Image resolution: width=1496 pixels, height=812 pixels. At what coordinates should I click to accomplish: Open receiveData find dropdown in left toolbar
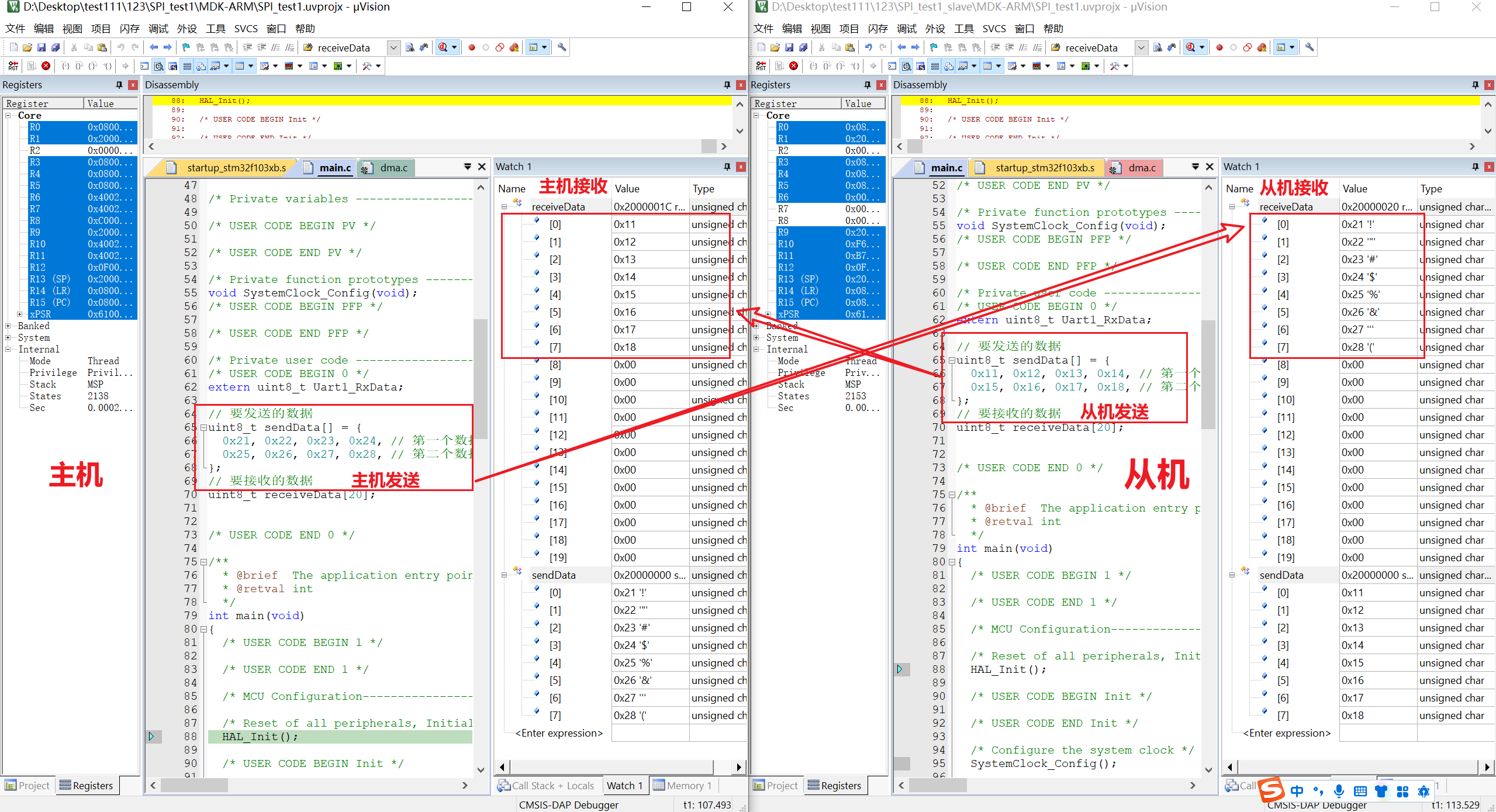(x=394, y=47)
